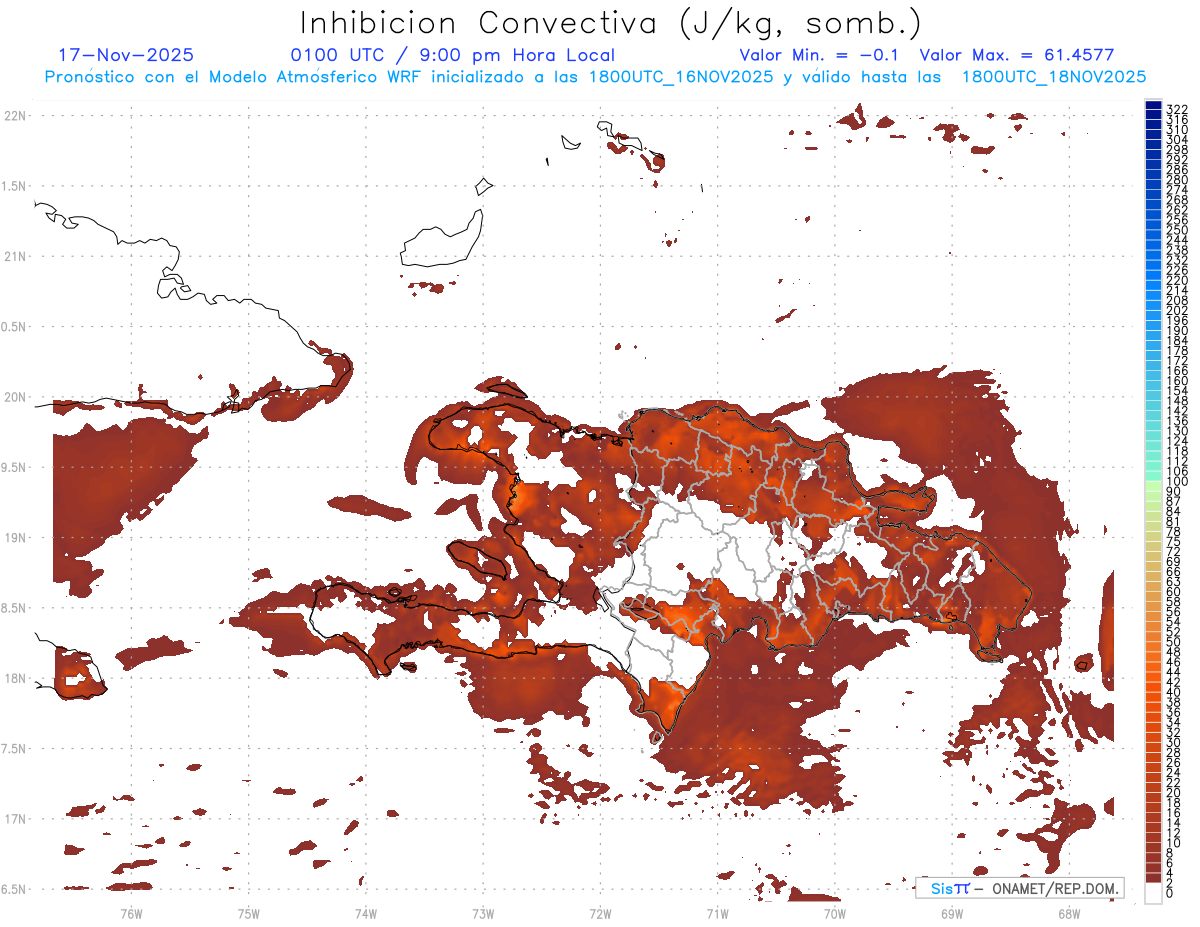Click the "Valor Max. = 61.4577" readout
1200x927 pixels.
[x=1016, y=55]
